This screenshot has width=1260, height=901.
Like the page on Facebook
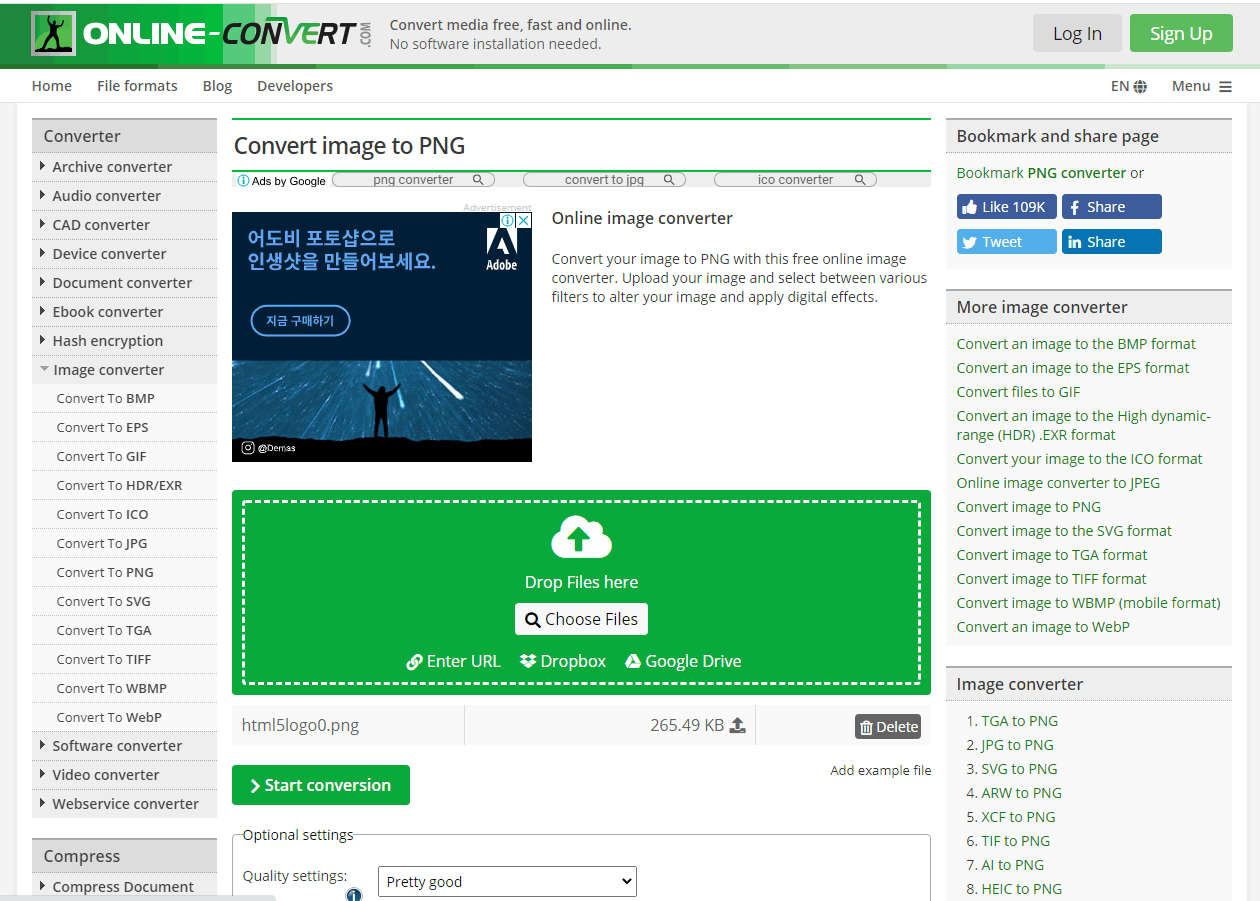(1006, 207)
